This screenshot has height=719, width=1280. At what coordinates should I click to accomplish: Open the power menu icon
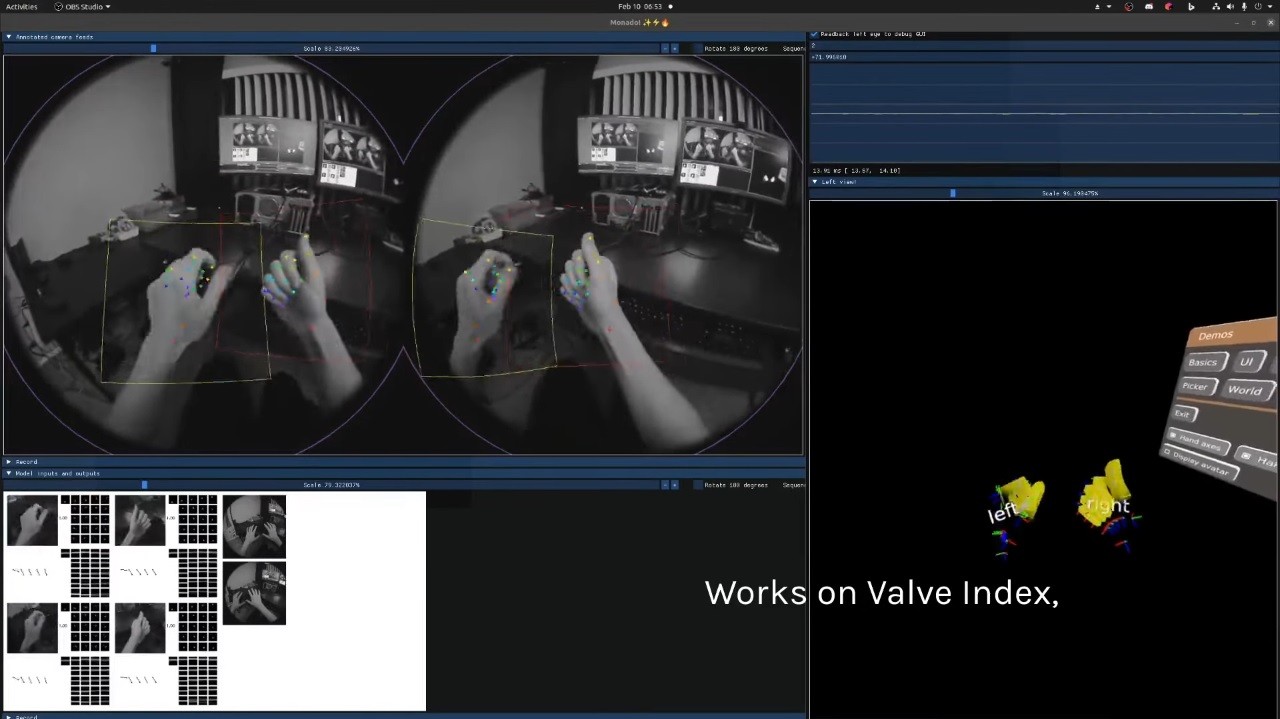1258,7
